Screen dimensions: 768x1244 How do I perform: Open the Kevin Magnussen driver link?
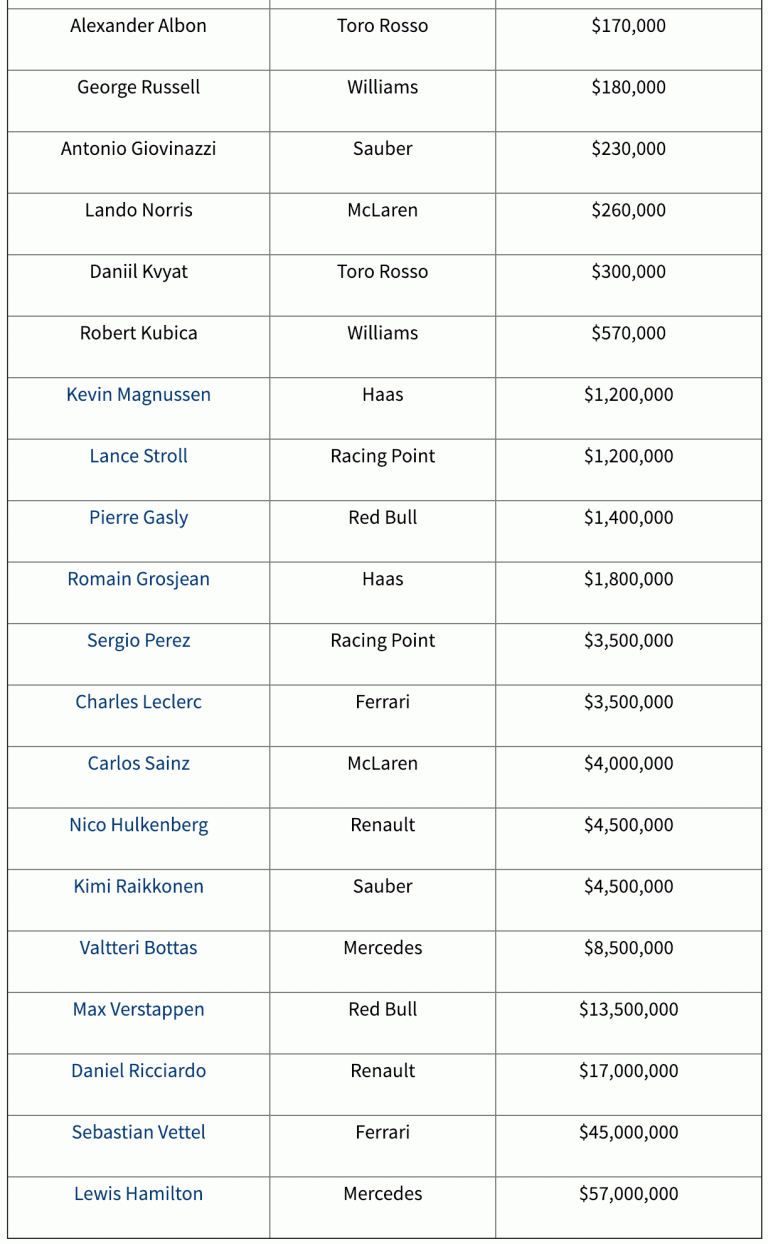coord(138,394)
